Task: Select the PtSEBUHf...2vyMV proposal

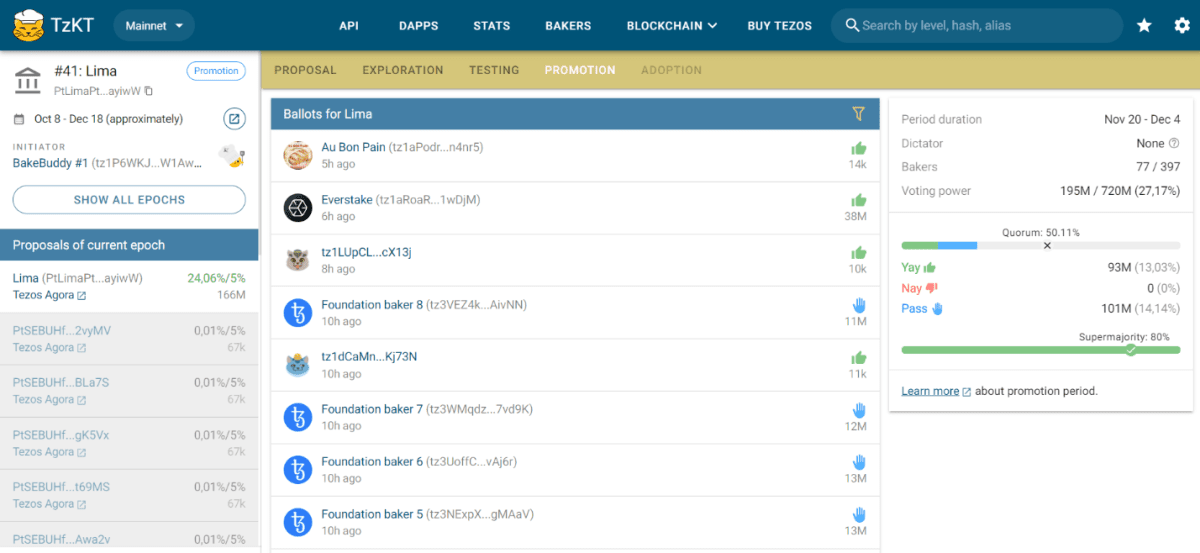Action: pos(129,338)
